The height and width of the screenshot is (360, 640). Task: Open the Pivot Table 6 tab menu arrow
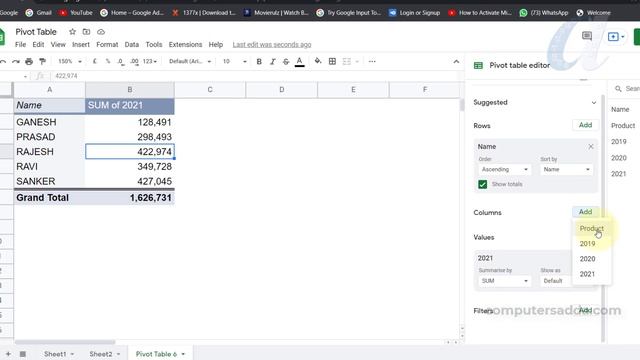click(x=183, y=354)
